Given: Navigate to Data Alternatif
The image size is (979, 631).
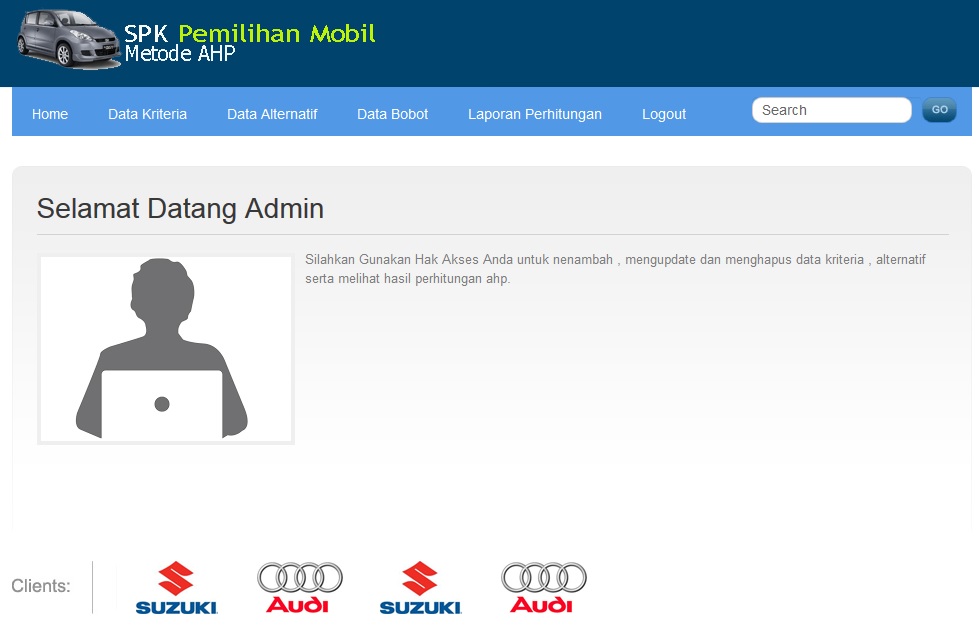Looking at the screenshot, I should 272,114.
